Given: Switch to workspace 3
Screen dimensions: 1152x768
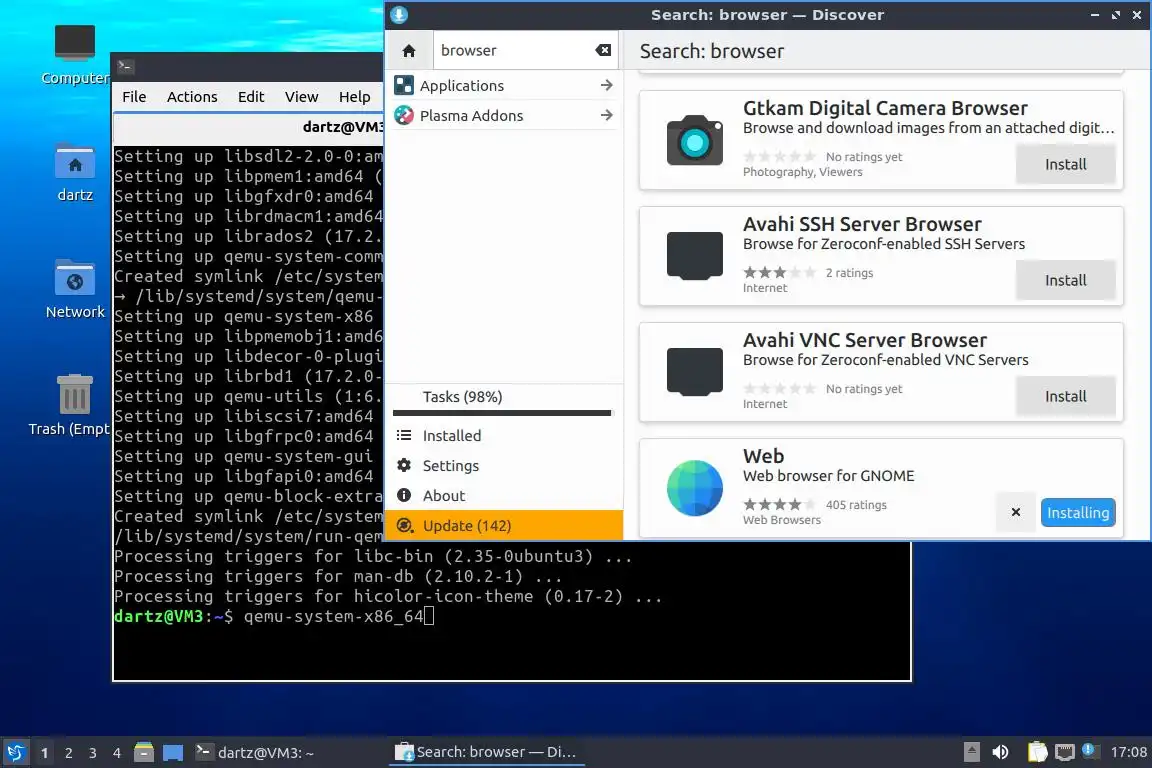Looking at the screenshot, I should pyautogui.click(x=93, y=753).
